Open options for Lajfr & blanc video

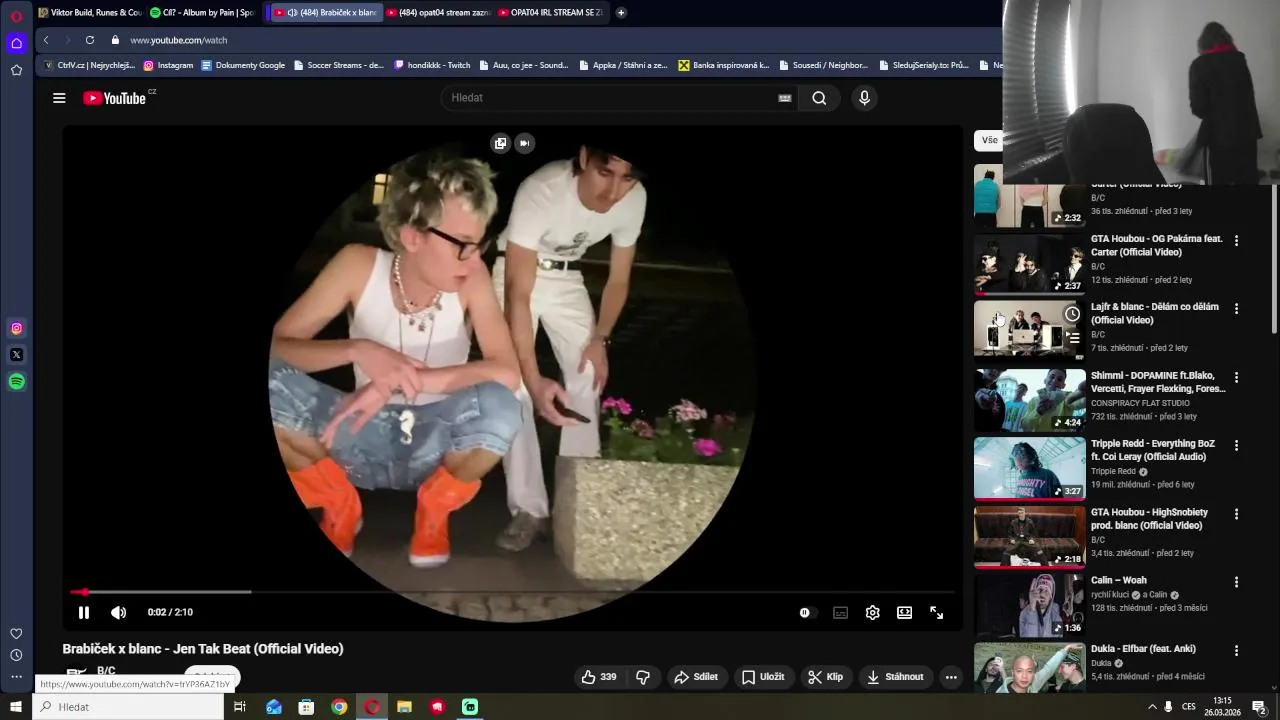click(x=1236, y=309)
